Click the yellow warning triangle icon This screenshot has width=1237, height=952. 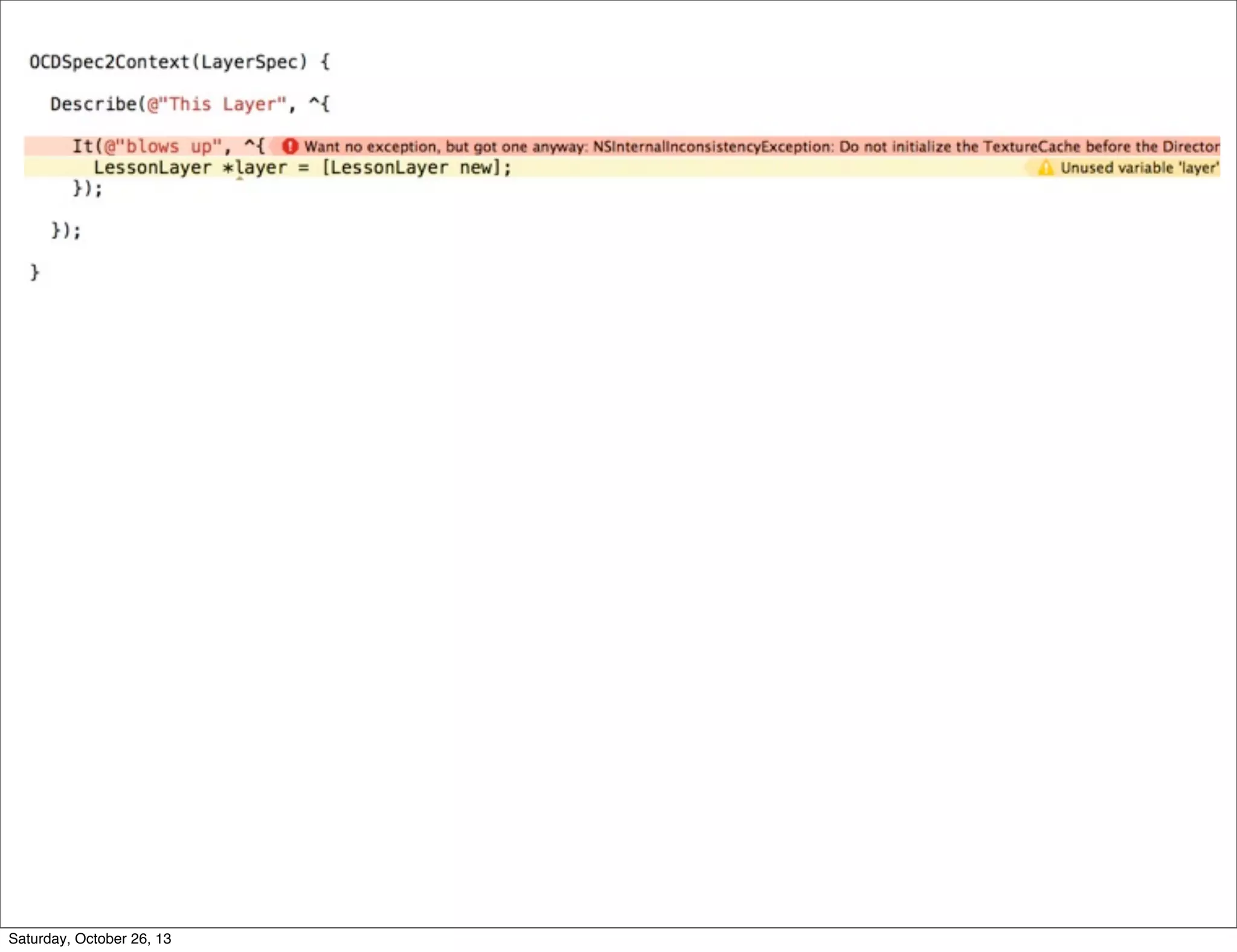click(x=1046, y=168)
